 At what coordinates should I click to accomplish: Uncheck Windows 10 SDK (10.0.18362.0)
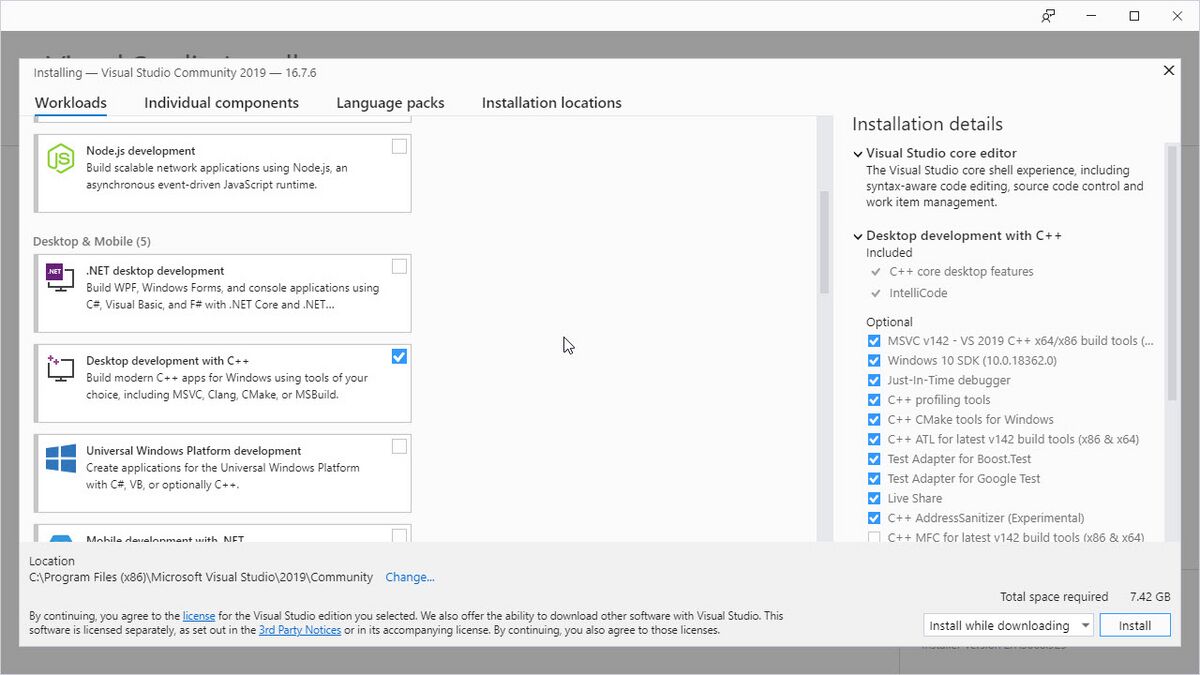[x=874, y=360]
